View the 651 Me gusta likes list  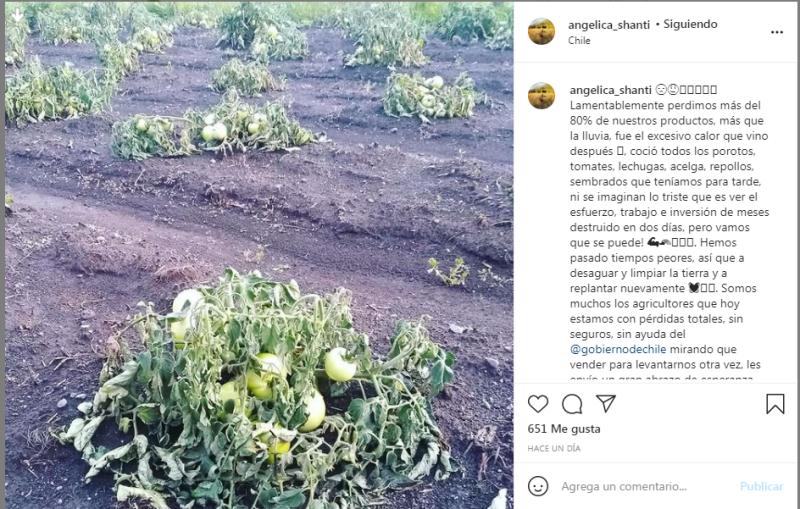click(x=564, y=429)
